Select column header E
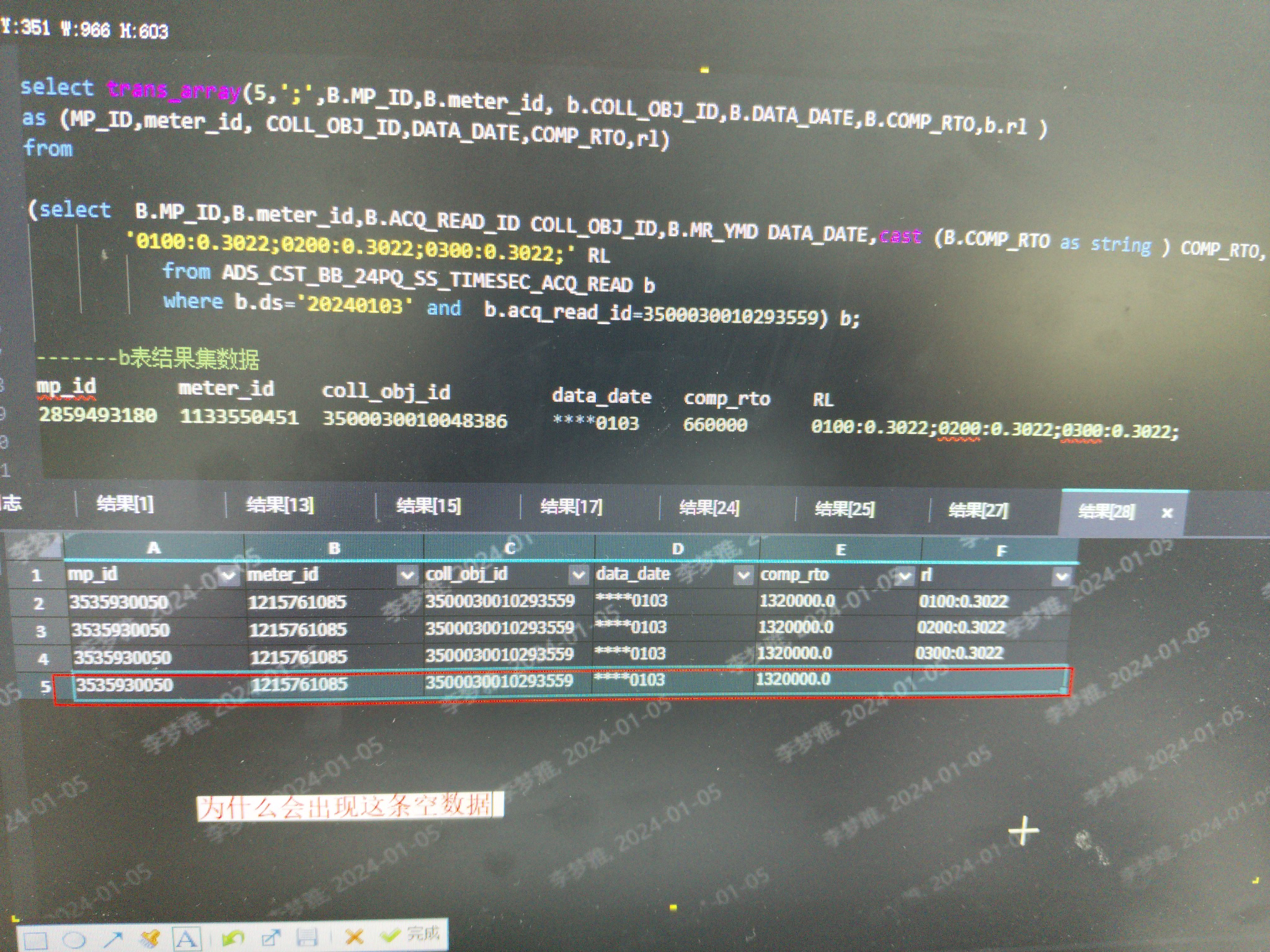 coord(840,550)
